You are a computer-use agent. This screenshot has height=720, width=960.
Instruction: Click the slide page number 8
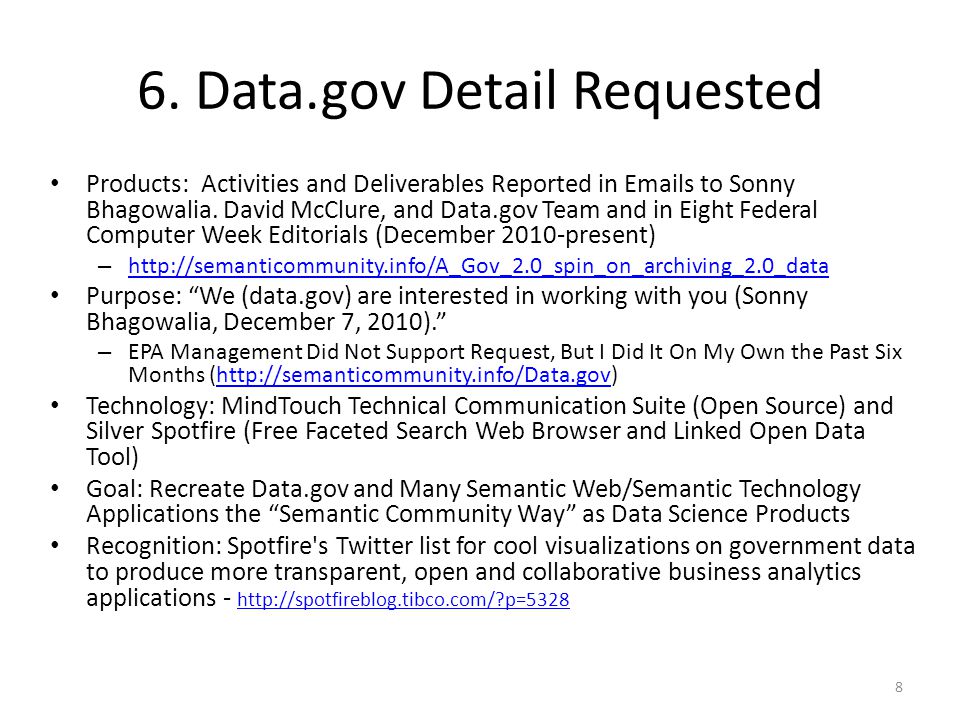pos(899,687)
